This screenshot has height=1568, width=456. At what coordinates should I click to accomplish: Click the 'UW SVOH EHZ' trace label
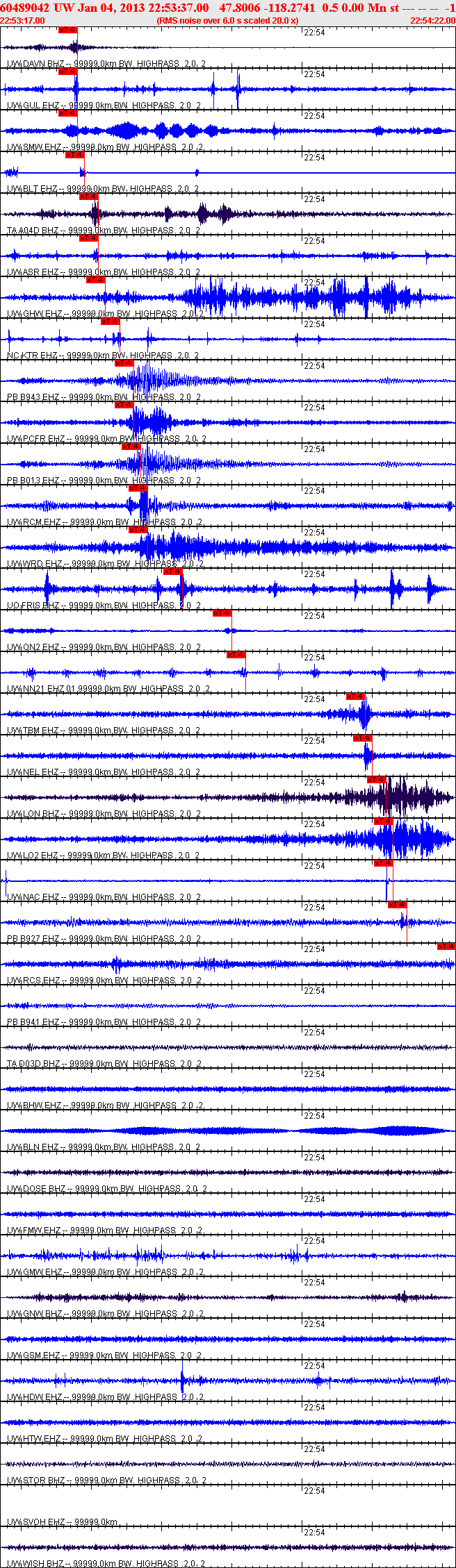click(36, 1522)
